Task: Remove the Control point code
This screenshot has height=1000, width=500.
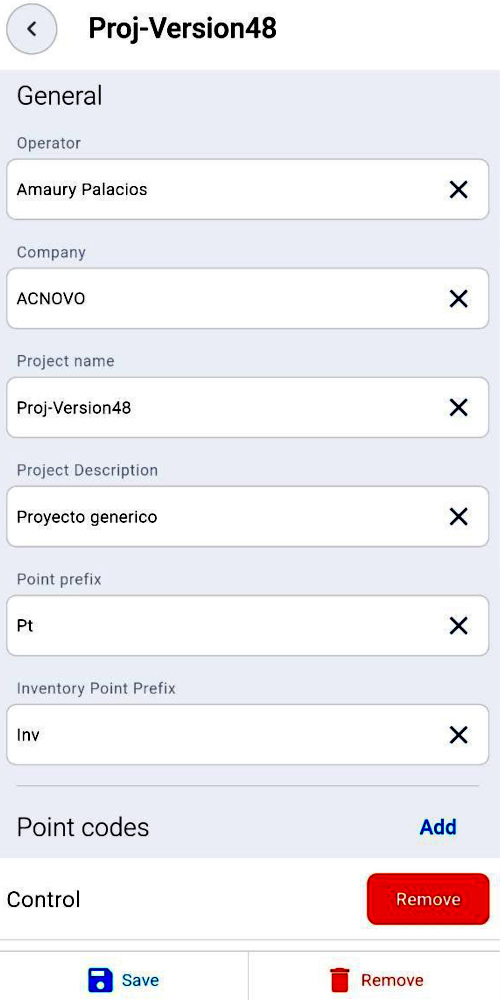Action: (x=428, y=899)
